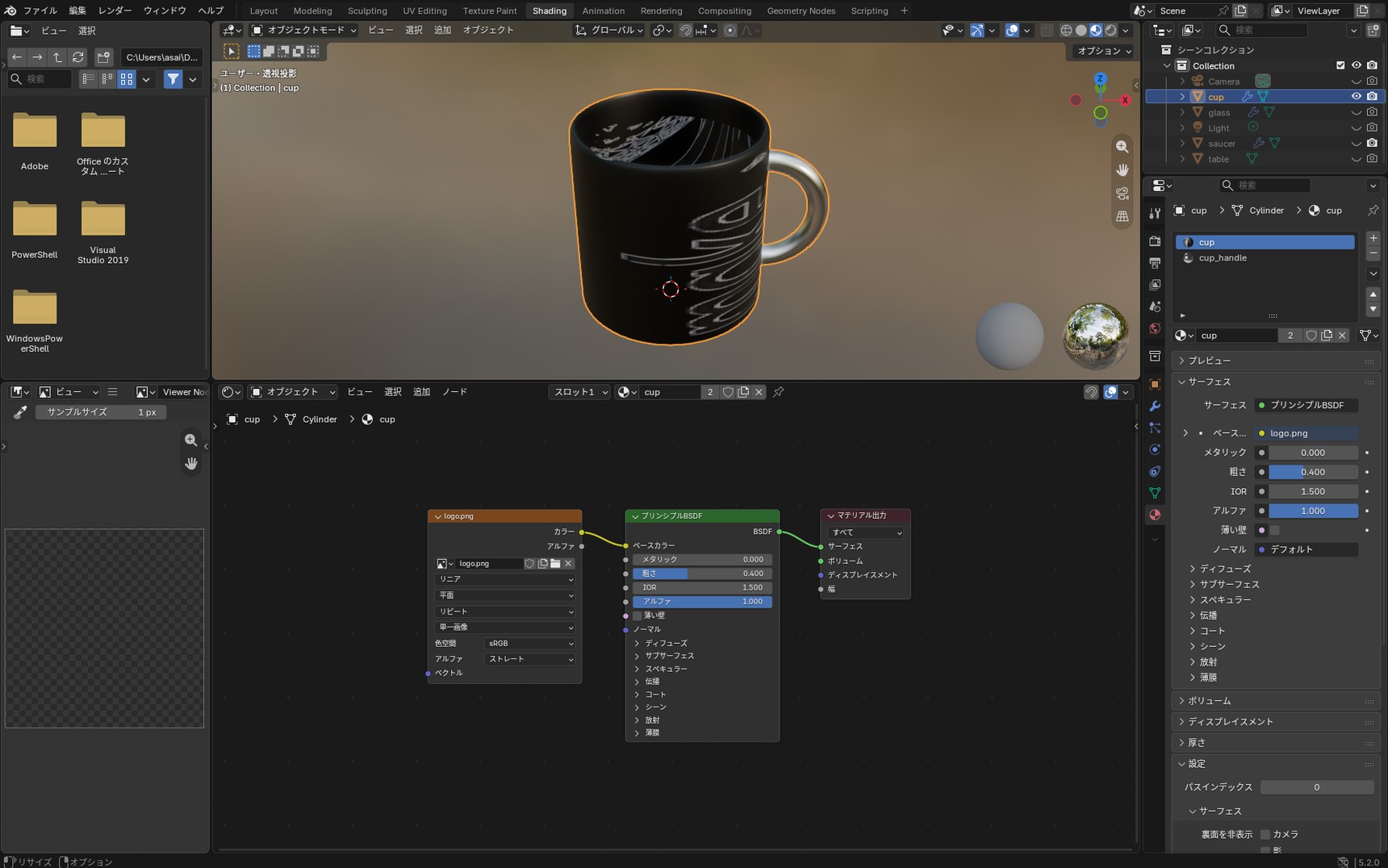This screenshot has height=868, width=1388.
Task: Open the Linear interpolation dropdown on image node
Action: point(504,579)
